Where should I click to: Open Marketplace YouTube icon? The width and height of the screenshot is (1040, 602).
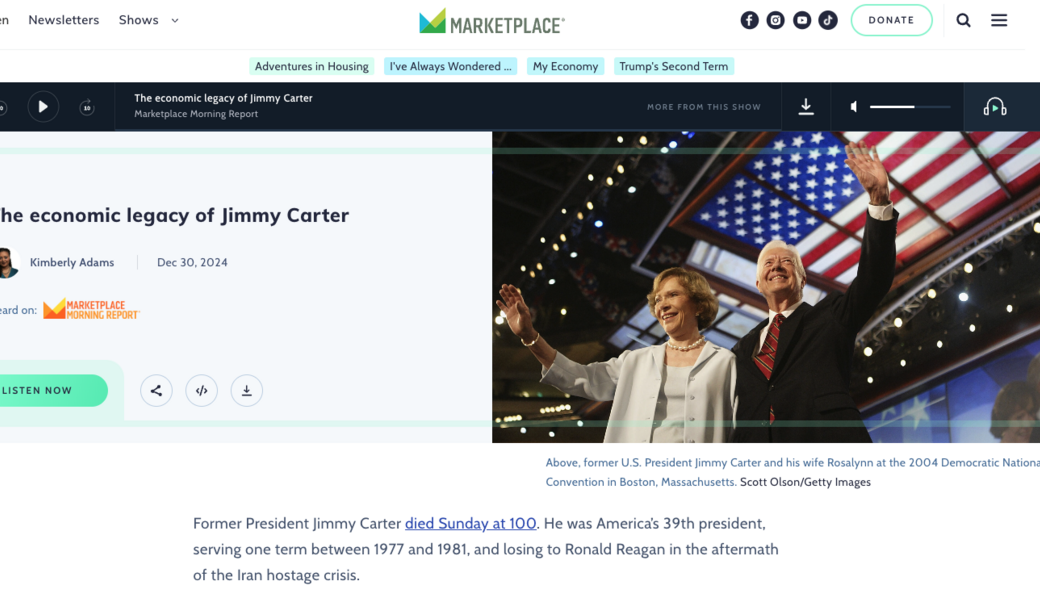[x=802, y=20]
